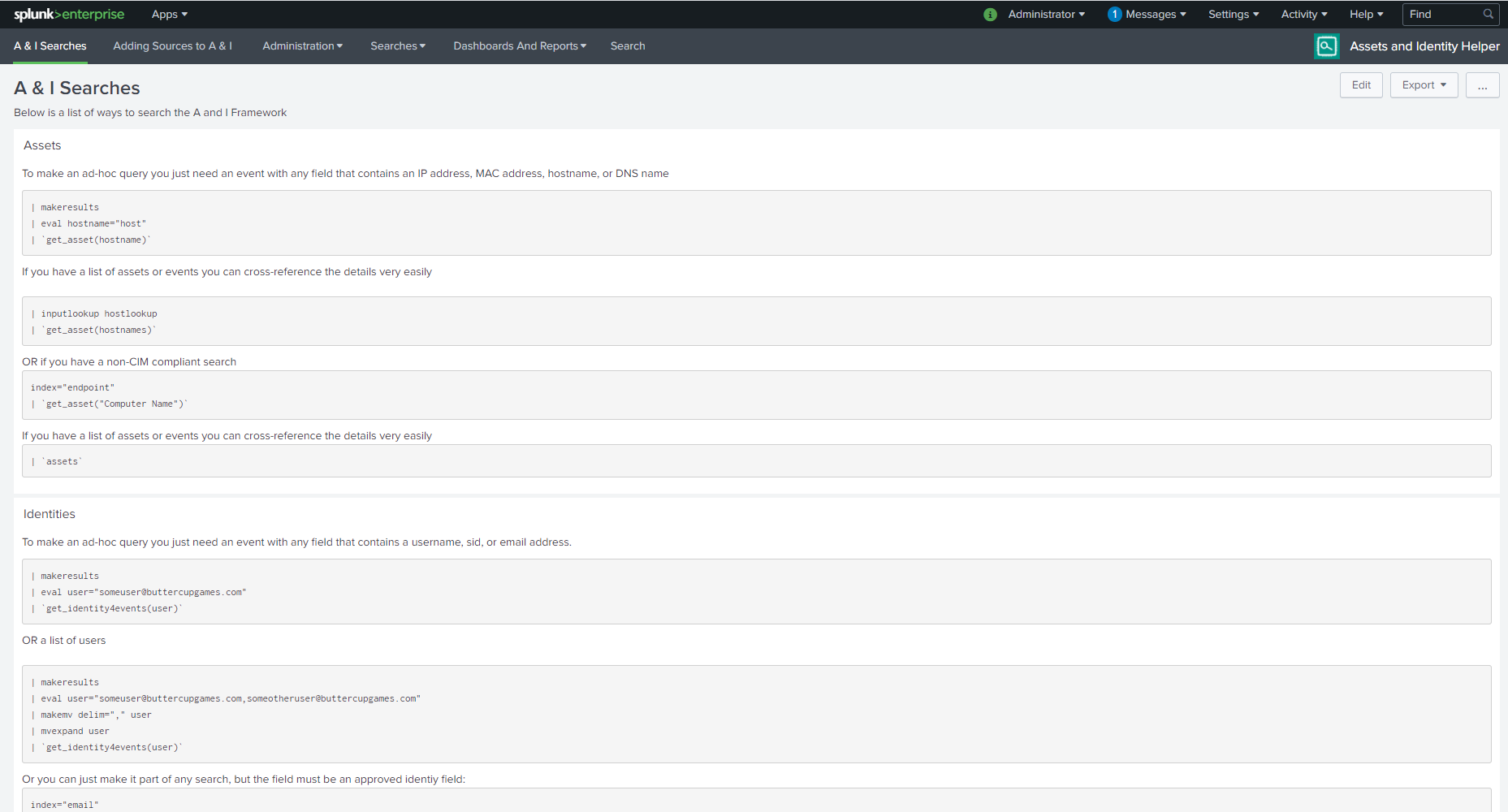Open the Searches nav dropdown
1508x812 pixels.
click(398, 46)
